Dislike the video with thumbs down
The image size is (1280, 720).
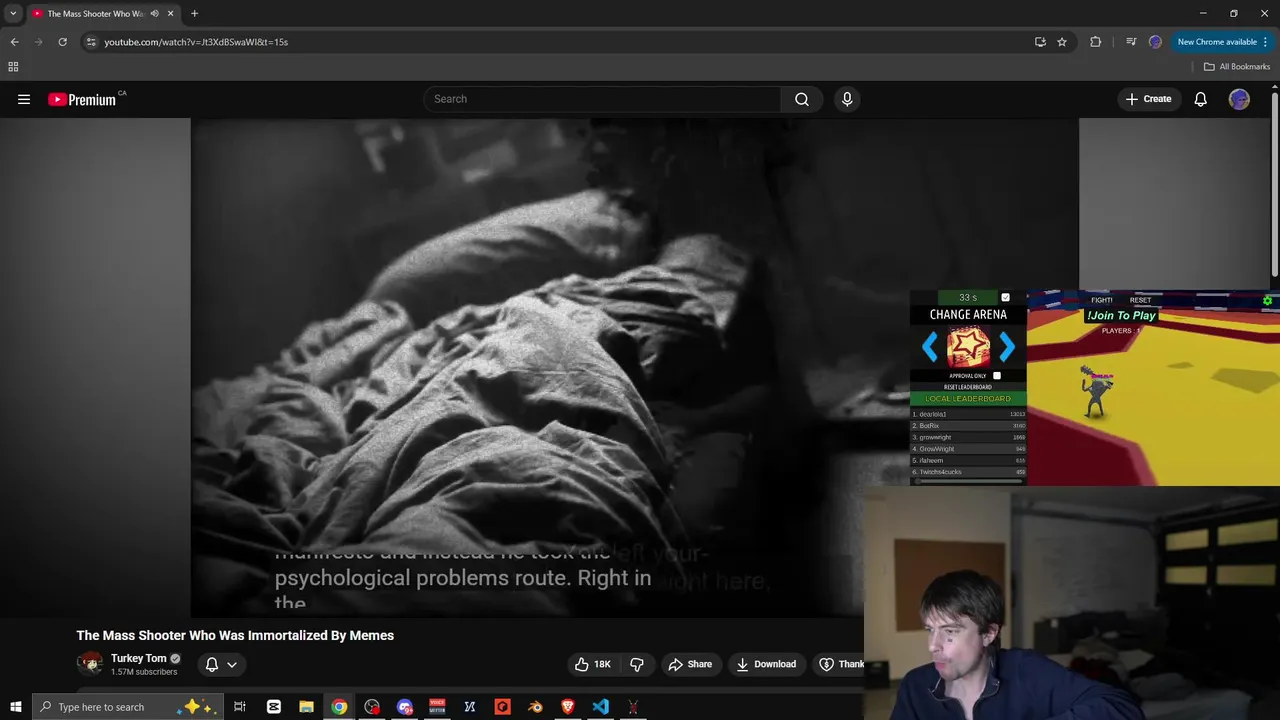click(637, 664)
